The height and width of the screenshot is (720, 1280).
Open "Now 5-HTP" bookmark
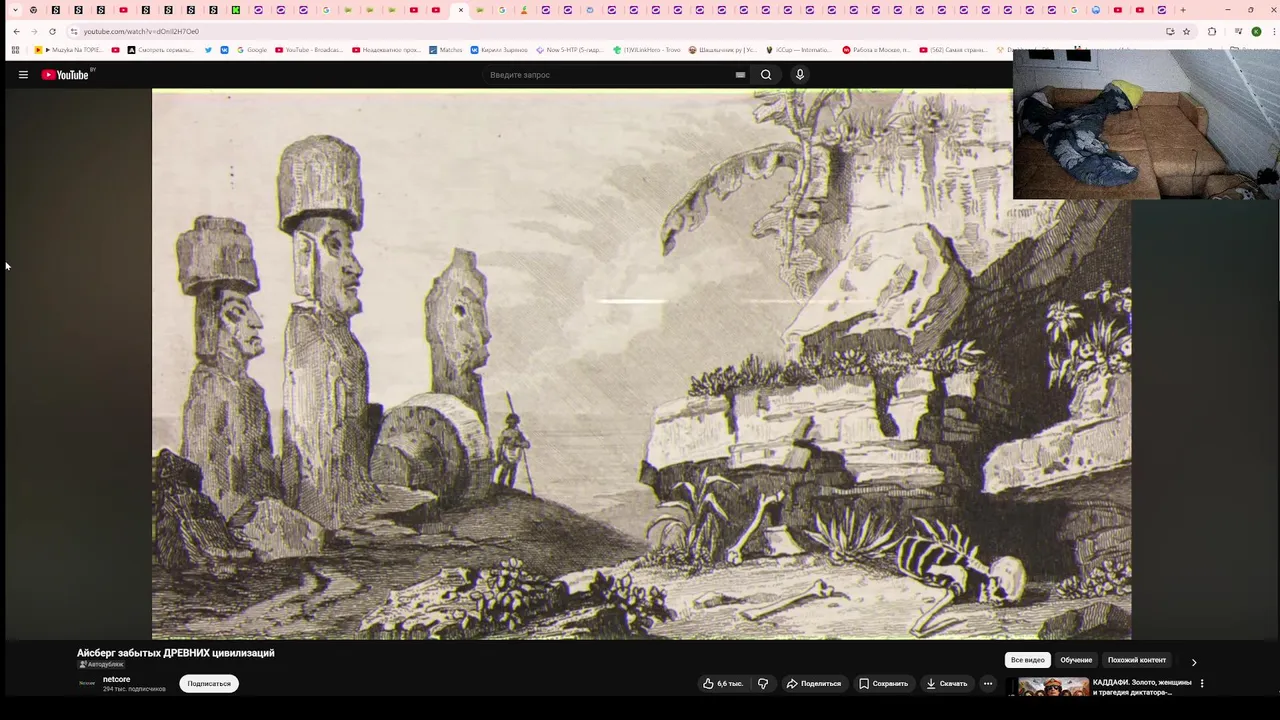569,50
